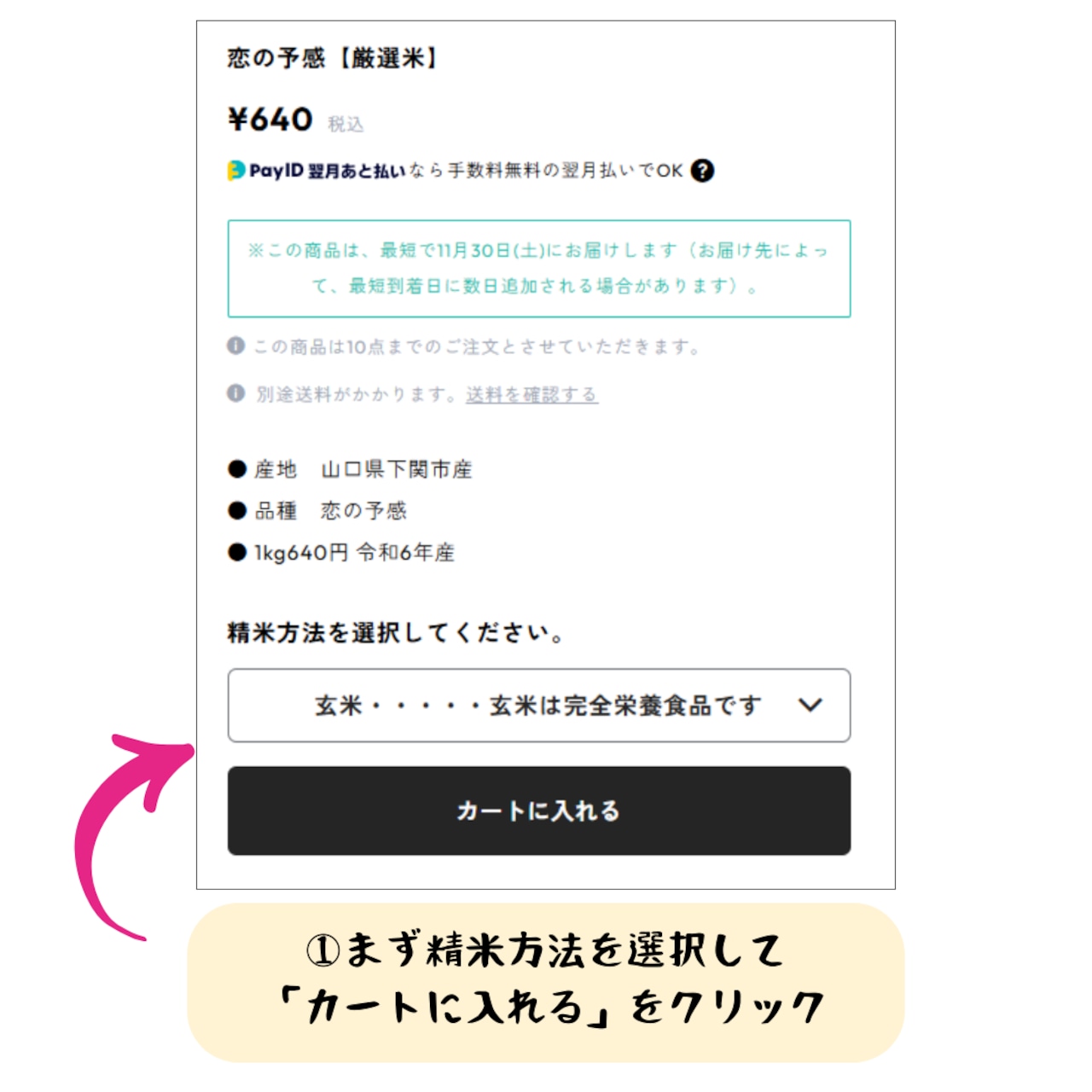Open the 玄米 polishing method select box
The width and height of the screenshot is (1092, 1092).
click(x=539, y=706)
